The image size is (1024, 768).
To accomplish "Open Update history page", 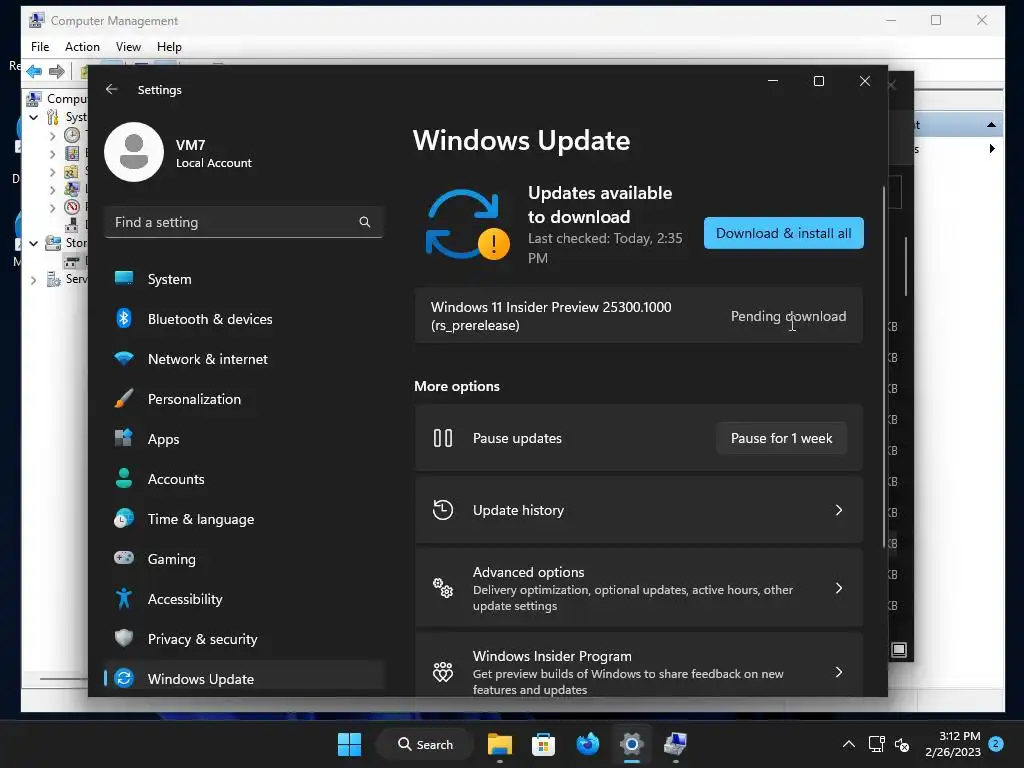I will pyautogui.click(x=639, y=510).
